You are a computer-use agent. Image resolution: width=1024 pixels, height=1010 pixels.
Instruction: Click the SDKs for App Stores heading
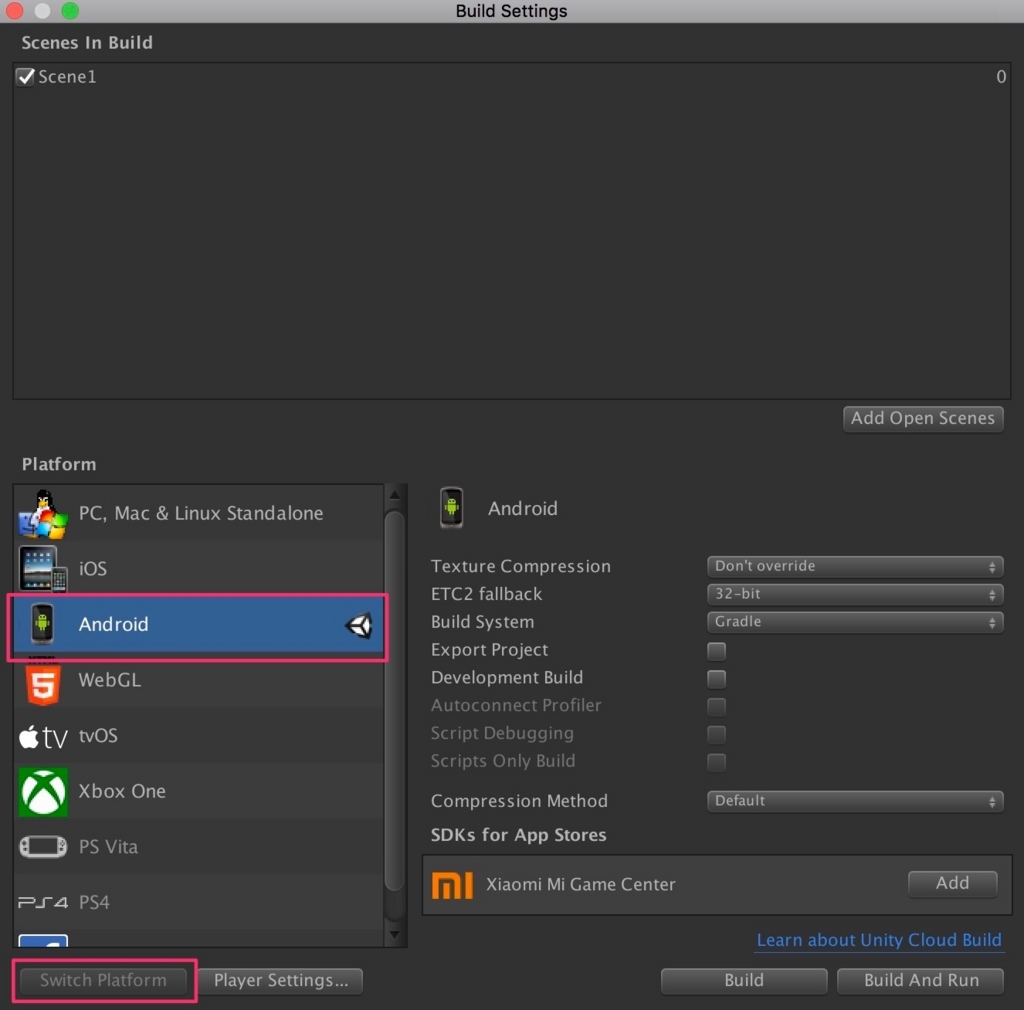[519, 835]
